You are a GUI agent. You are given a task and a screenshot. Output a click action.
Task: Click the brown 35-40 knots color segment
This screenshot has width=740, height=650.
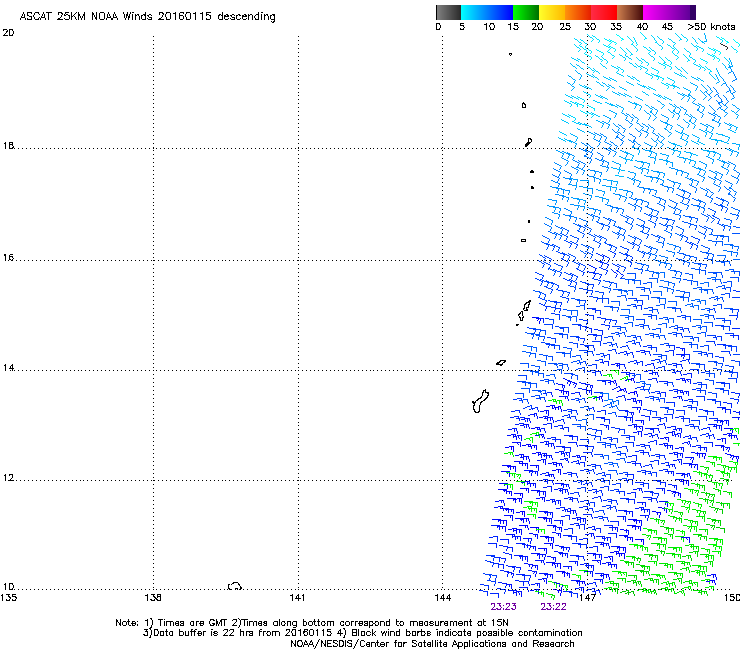tap(630, 12)
